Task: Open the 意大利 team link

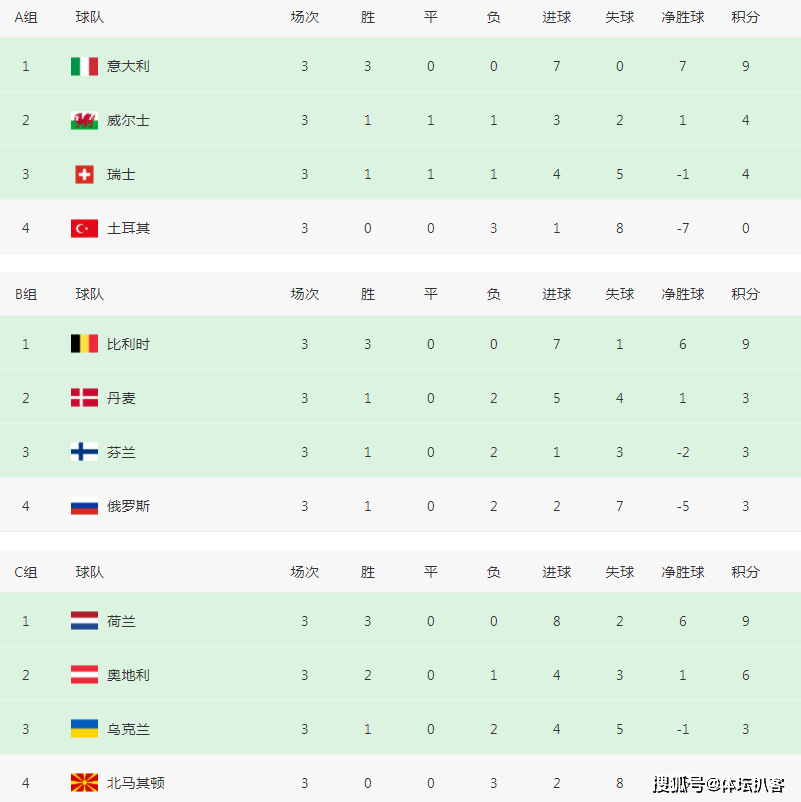Action: [x=128, y=66]
